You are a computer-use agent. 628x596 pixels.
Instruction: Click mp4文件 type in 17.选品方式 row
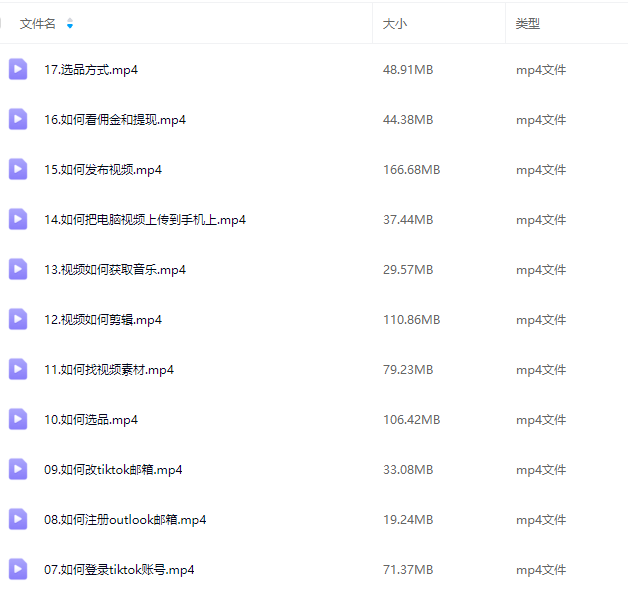541,70
